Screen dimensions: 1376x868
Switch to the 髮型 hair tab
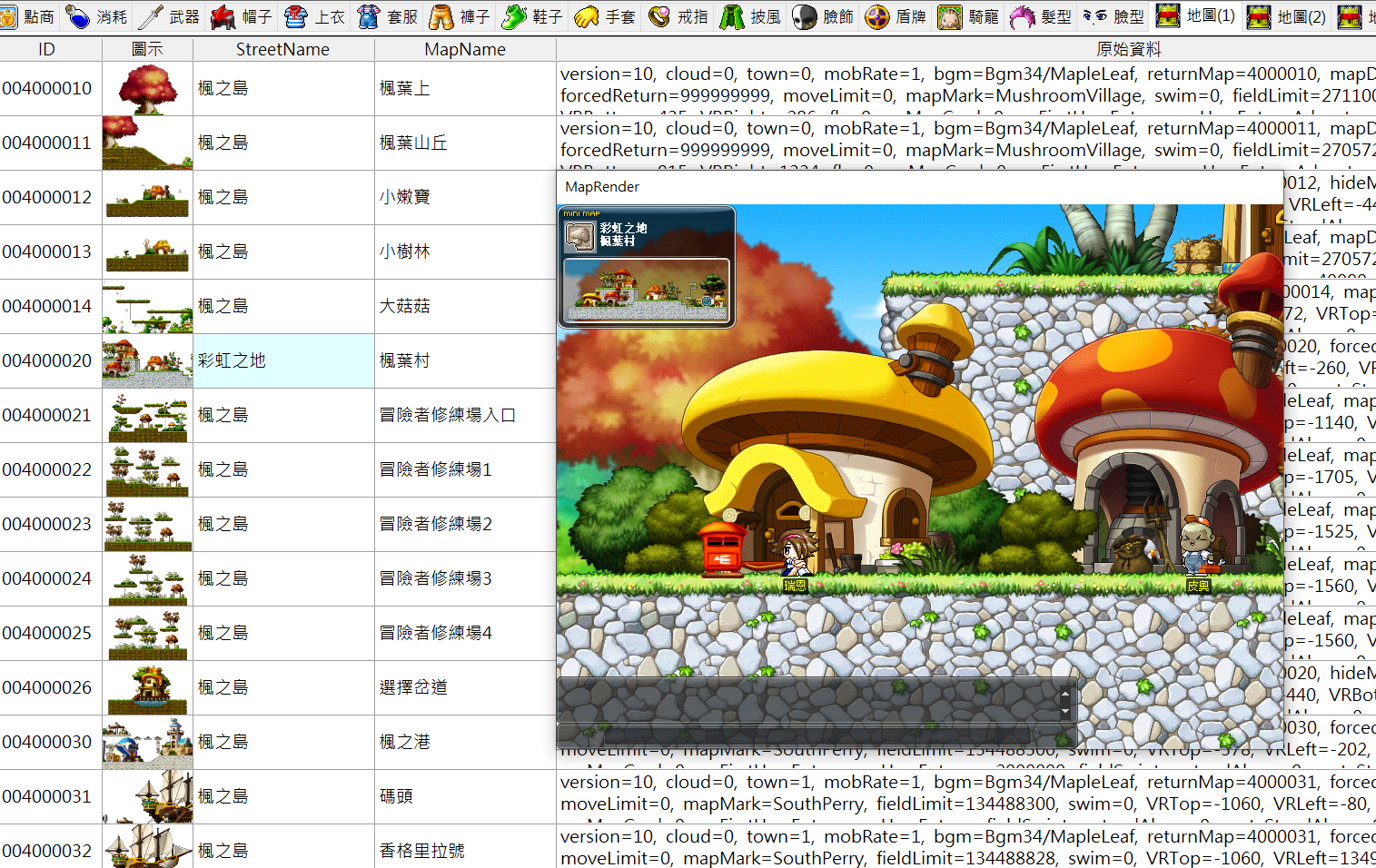coord(1041,16)
